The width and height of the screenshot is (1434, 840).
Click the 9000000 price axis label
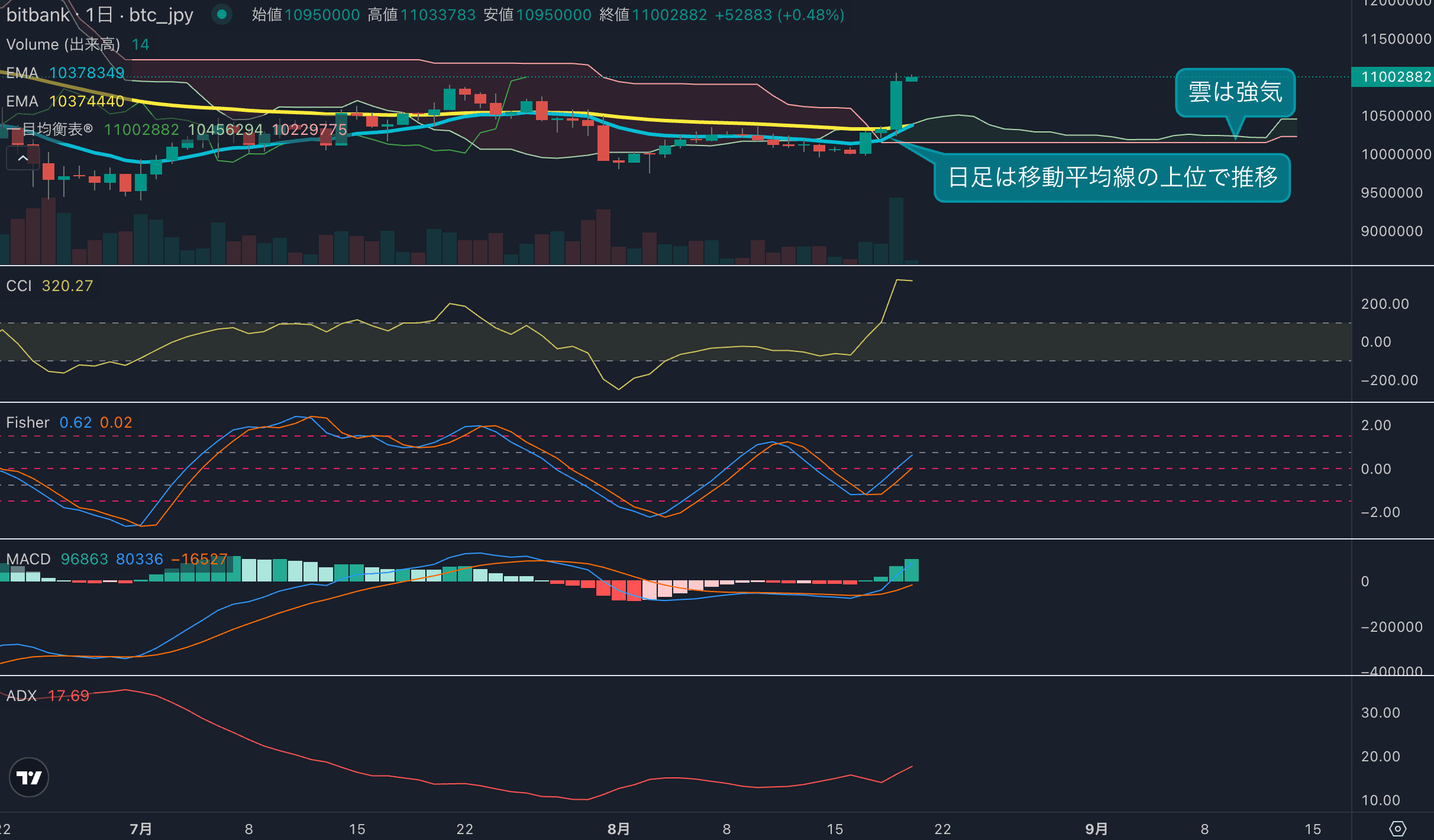point(1392,231)
